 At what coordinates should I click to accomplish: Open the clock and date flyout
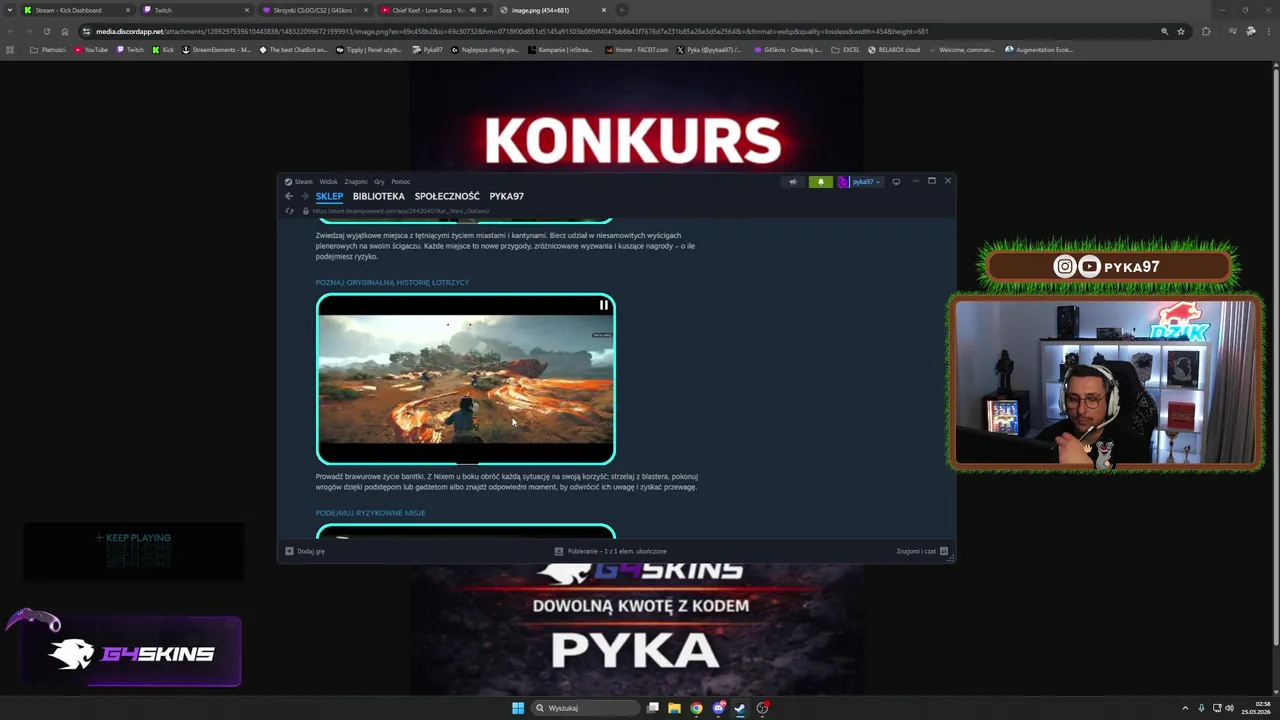(1255, 708)
